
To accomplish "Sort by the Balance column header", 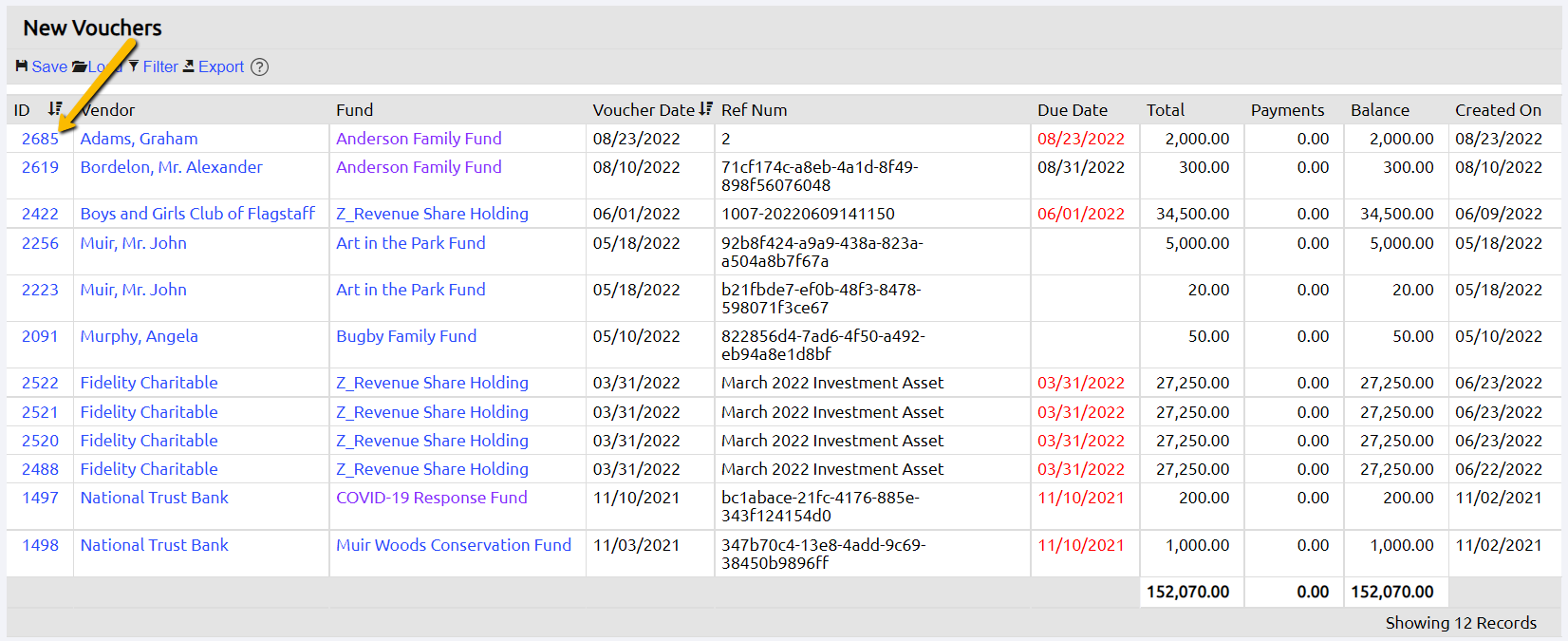I will [x=1379, y=110].
